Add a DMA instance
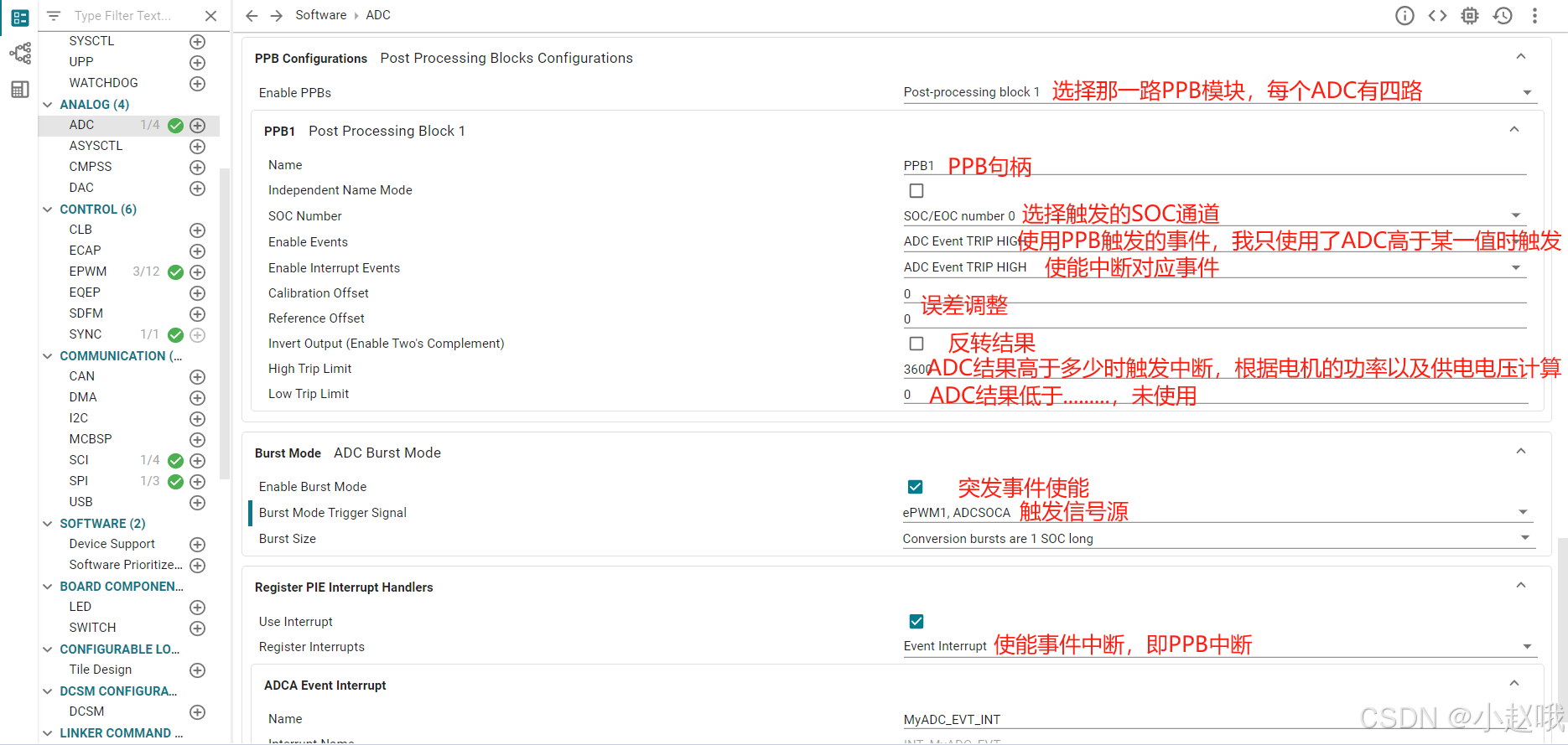Viewport: 1568px width, 745px height. click(x=198, y=398)
